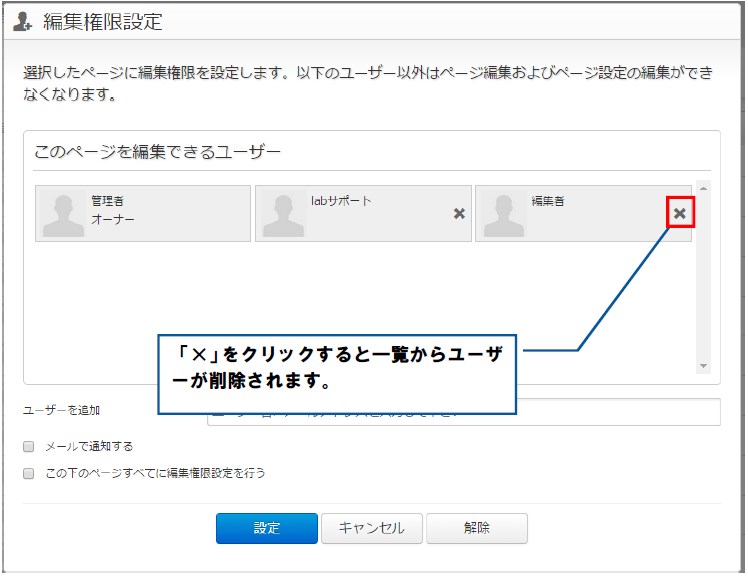Image resolution: width=748 pixels, height=576 pixels.
Task: Click the キャンセル button
Action: [x=372, y=528]
